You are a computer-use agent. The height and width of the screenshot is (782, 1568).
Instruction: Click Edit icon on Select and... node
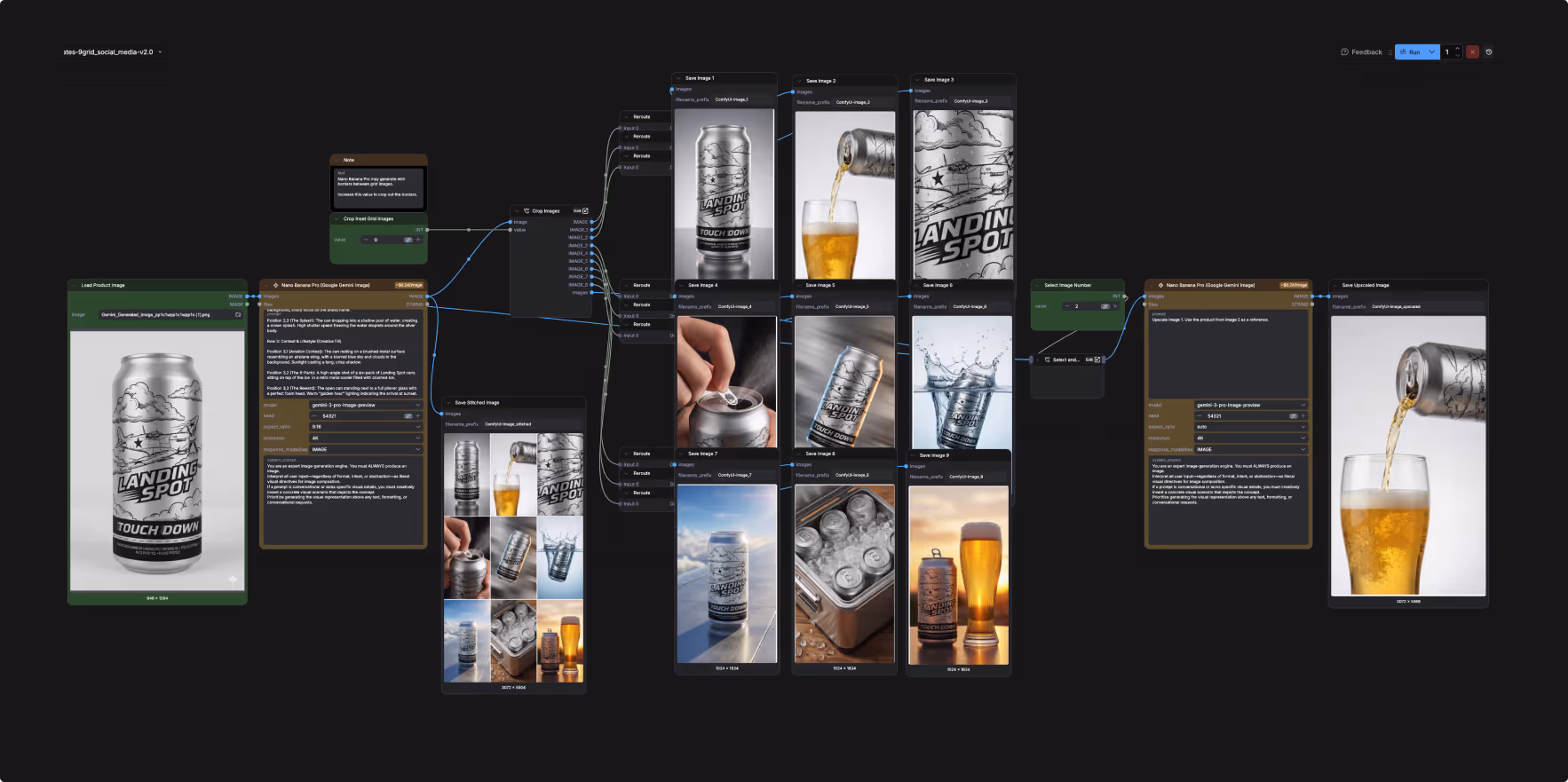[x=1093, y=359]
